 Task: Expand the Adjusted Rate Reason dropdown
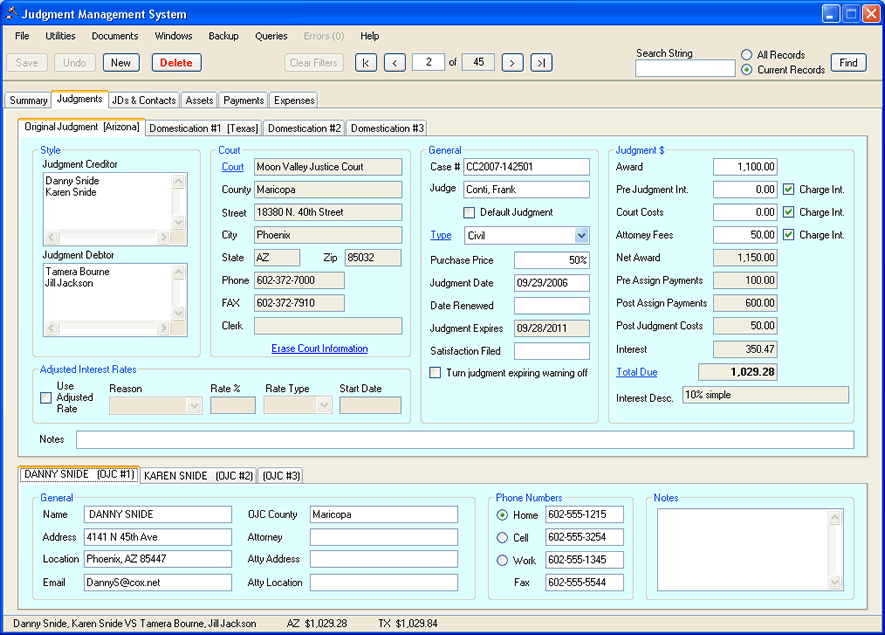tap(194, 406)
